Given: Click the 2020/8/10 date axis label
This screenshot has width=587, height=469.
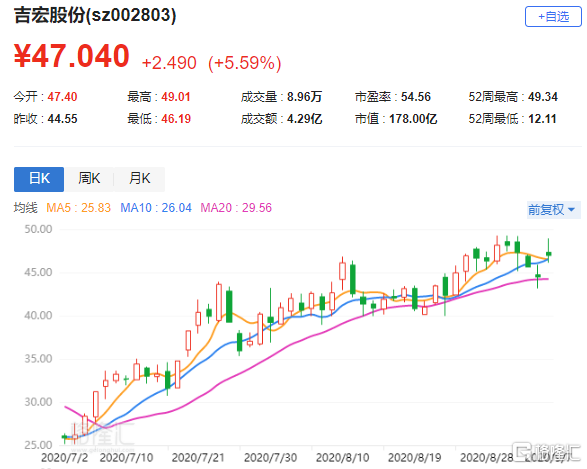Looking at the screenshot, I should (x=343, y=458).
